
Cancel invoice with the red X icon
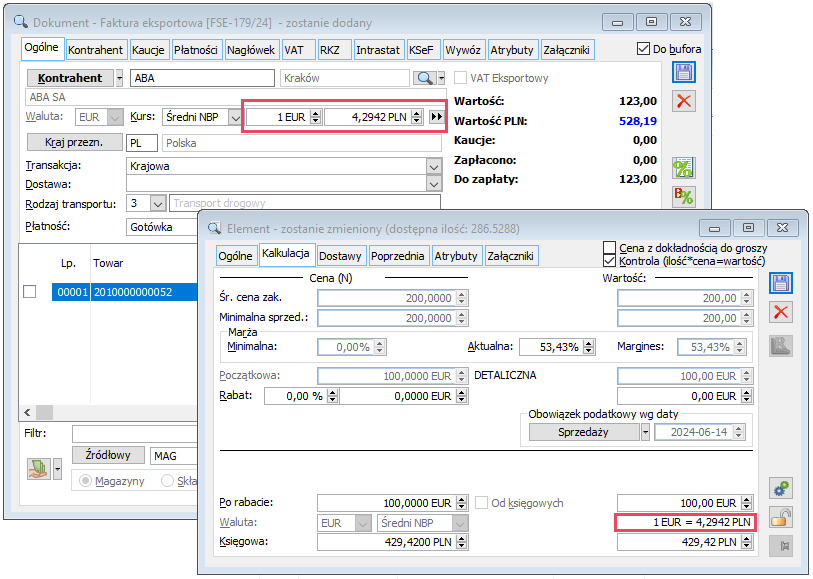point(683,101)
